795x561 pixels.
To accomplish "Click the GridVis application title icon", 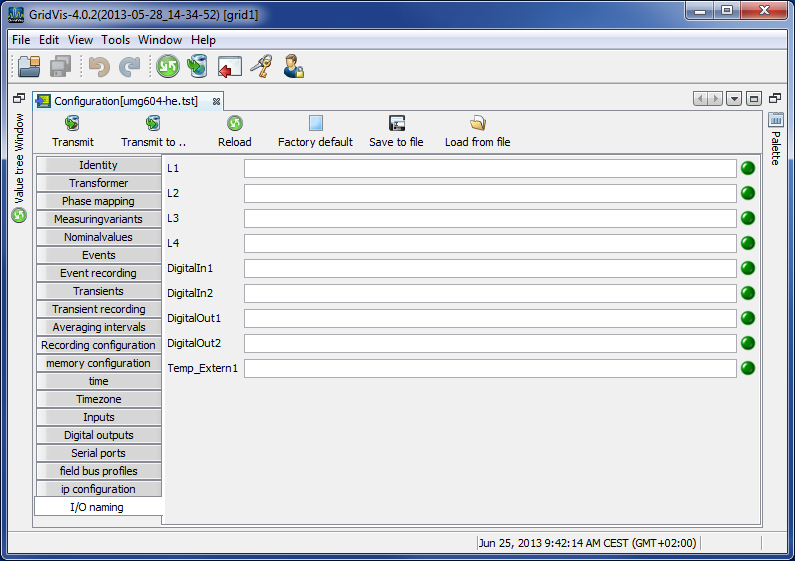I will click(x=16, y=14).
